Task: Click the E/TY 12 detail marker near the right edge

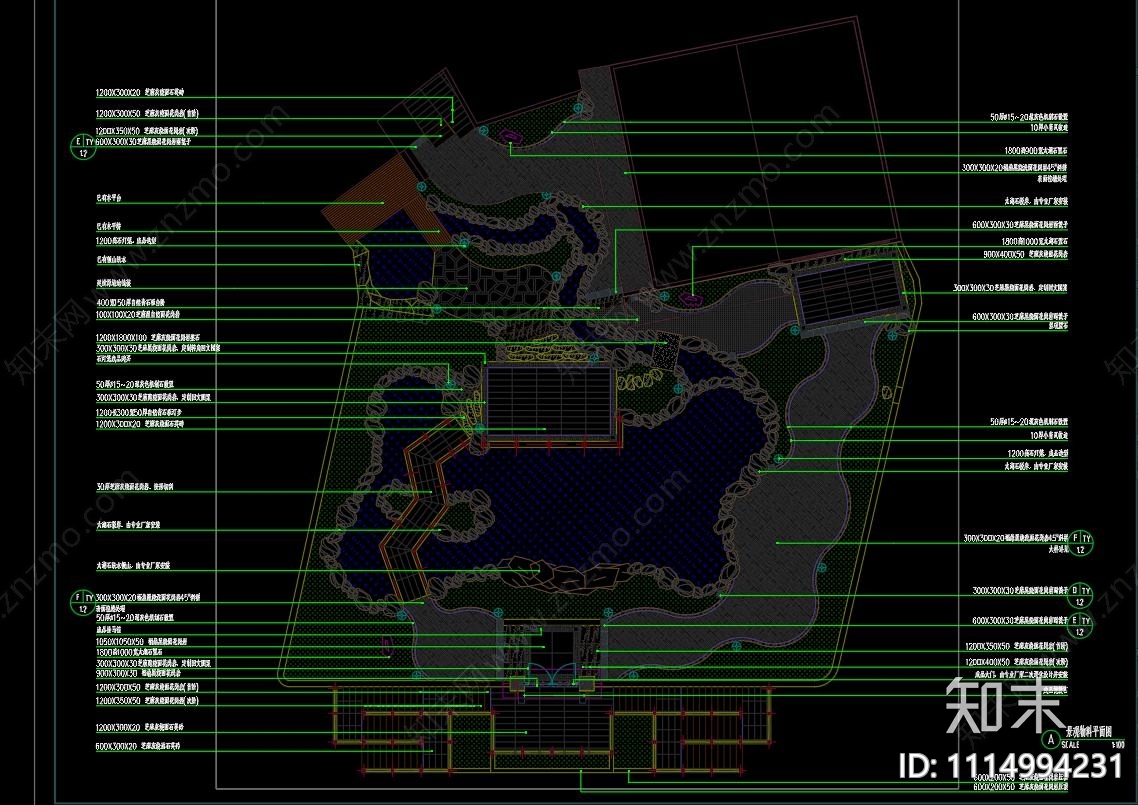Action: 1079,624
